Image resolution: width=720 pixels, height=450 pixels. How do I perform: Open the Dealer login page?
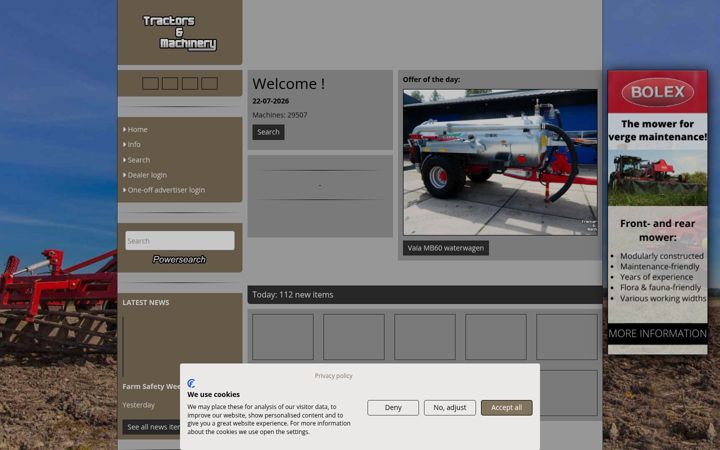click(147, 175)
